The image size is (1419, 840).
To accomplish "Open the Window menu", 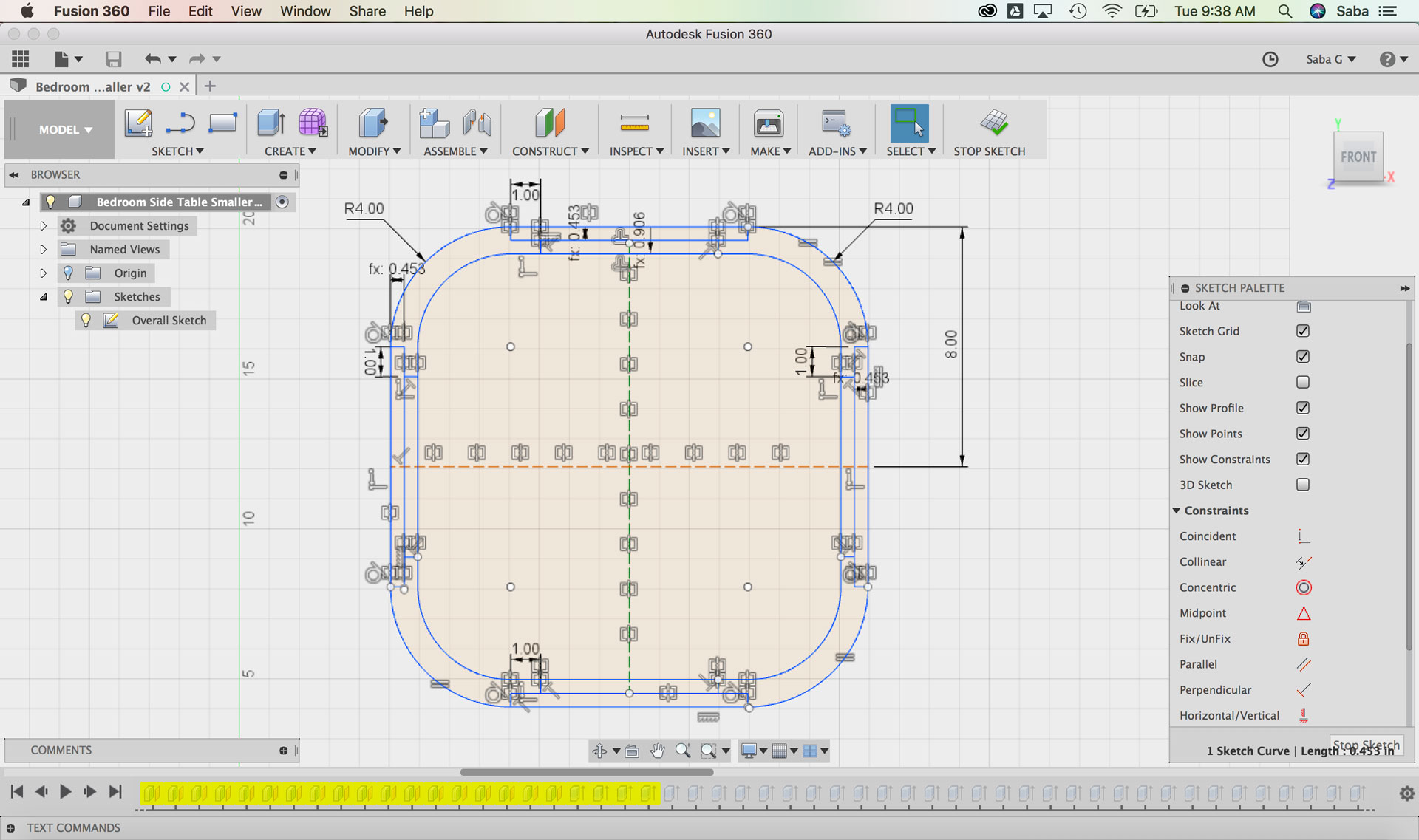I will (304, 11).
